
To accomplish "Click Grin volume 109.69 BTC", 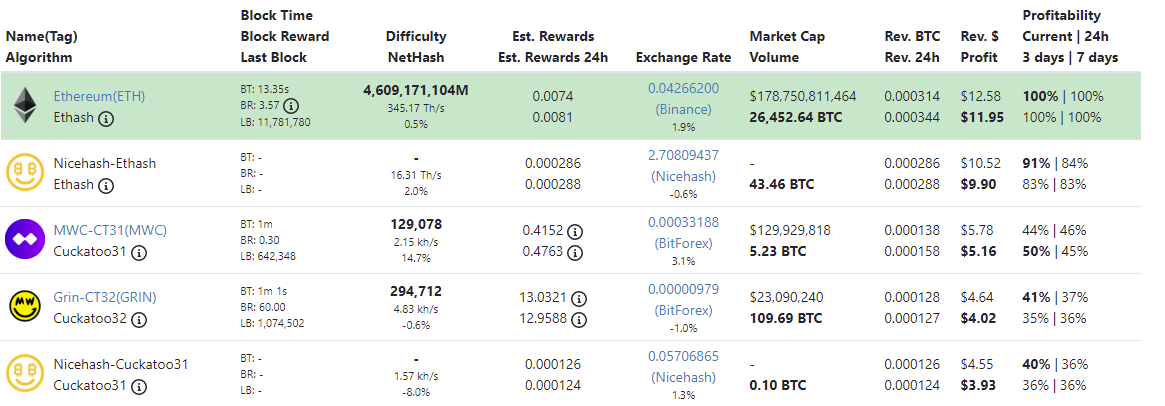I will tap(786, 318).
